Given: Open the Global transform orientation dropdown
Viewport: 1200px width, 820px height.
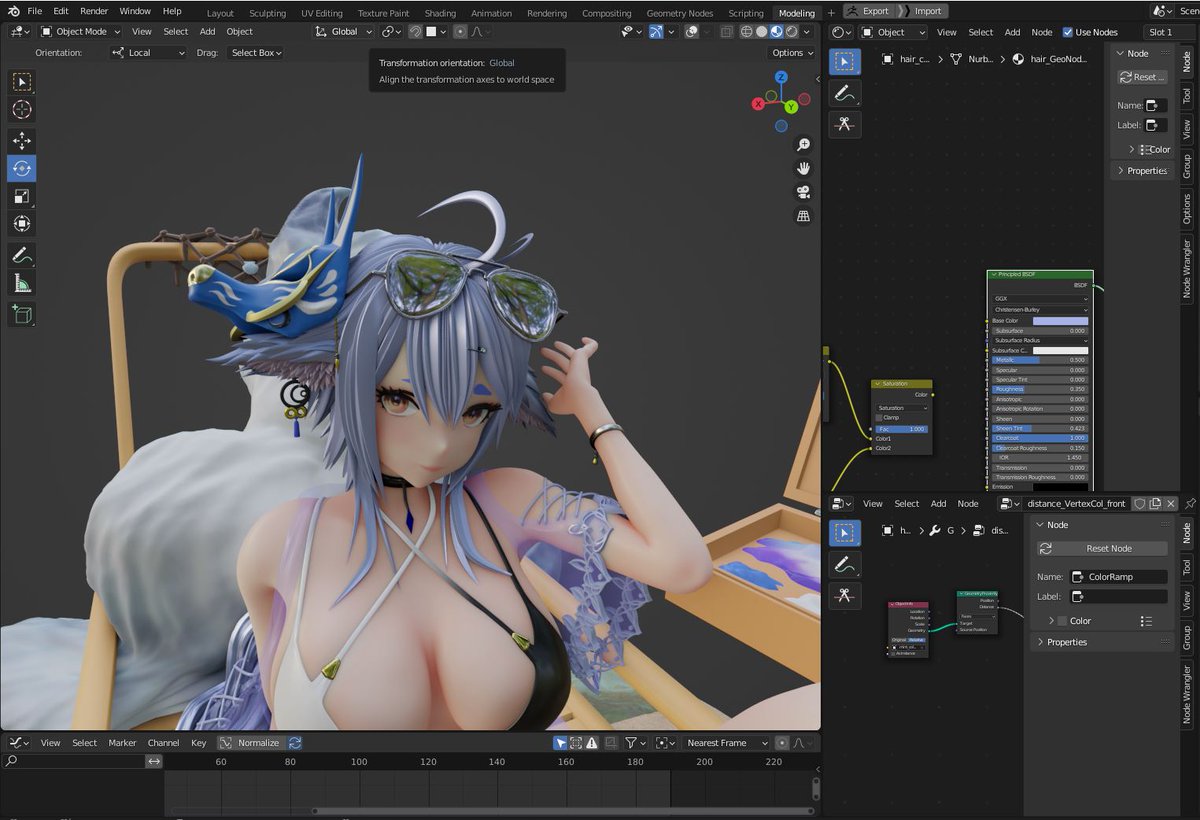Looking at the screenshot, I should pos(343,32).
